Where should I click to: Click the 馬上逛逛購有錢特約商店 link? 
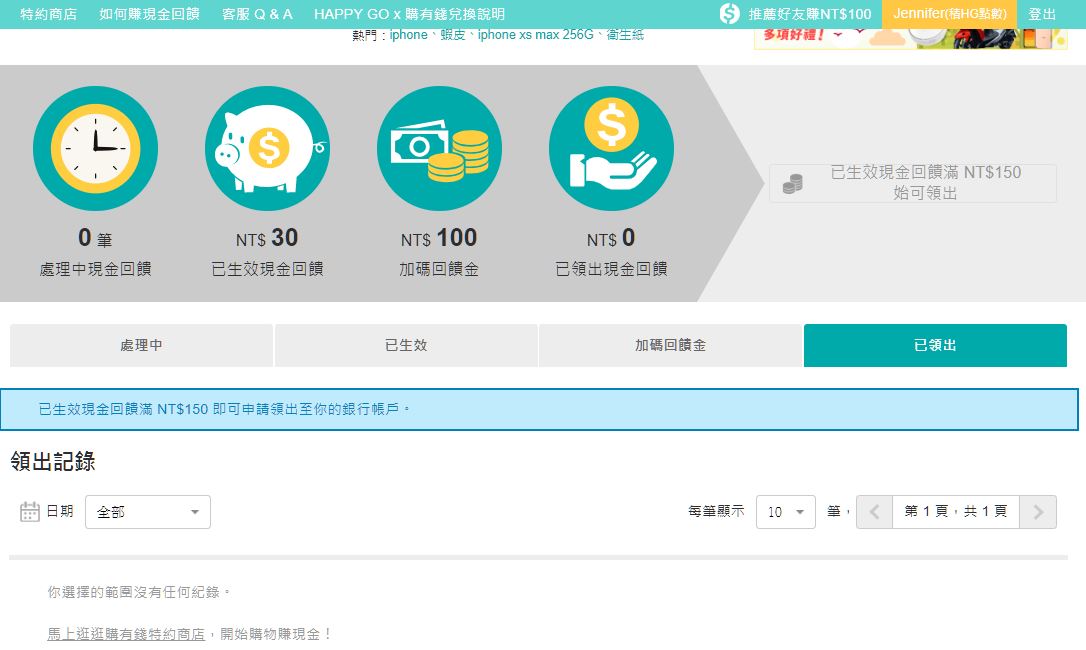tap(126, 634)
